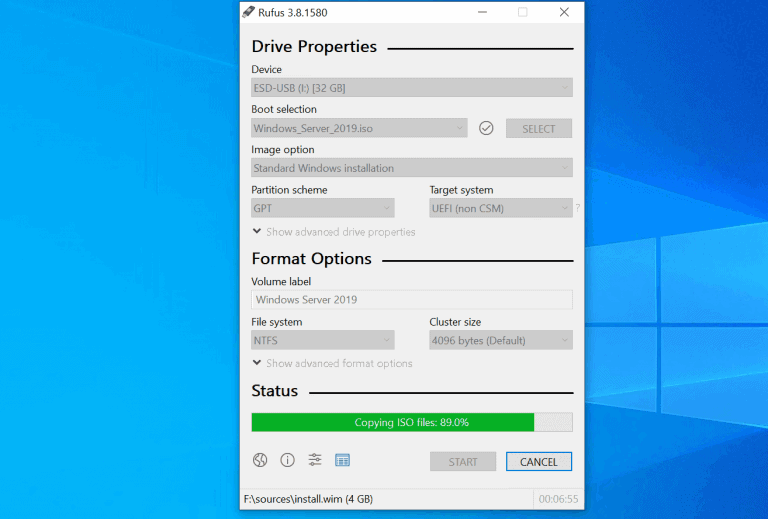Click the target system help question mark
Image resolution: width=768 pixels, height=519 pixels.
[578, 208]
